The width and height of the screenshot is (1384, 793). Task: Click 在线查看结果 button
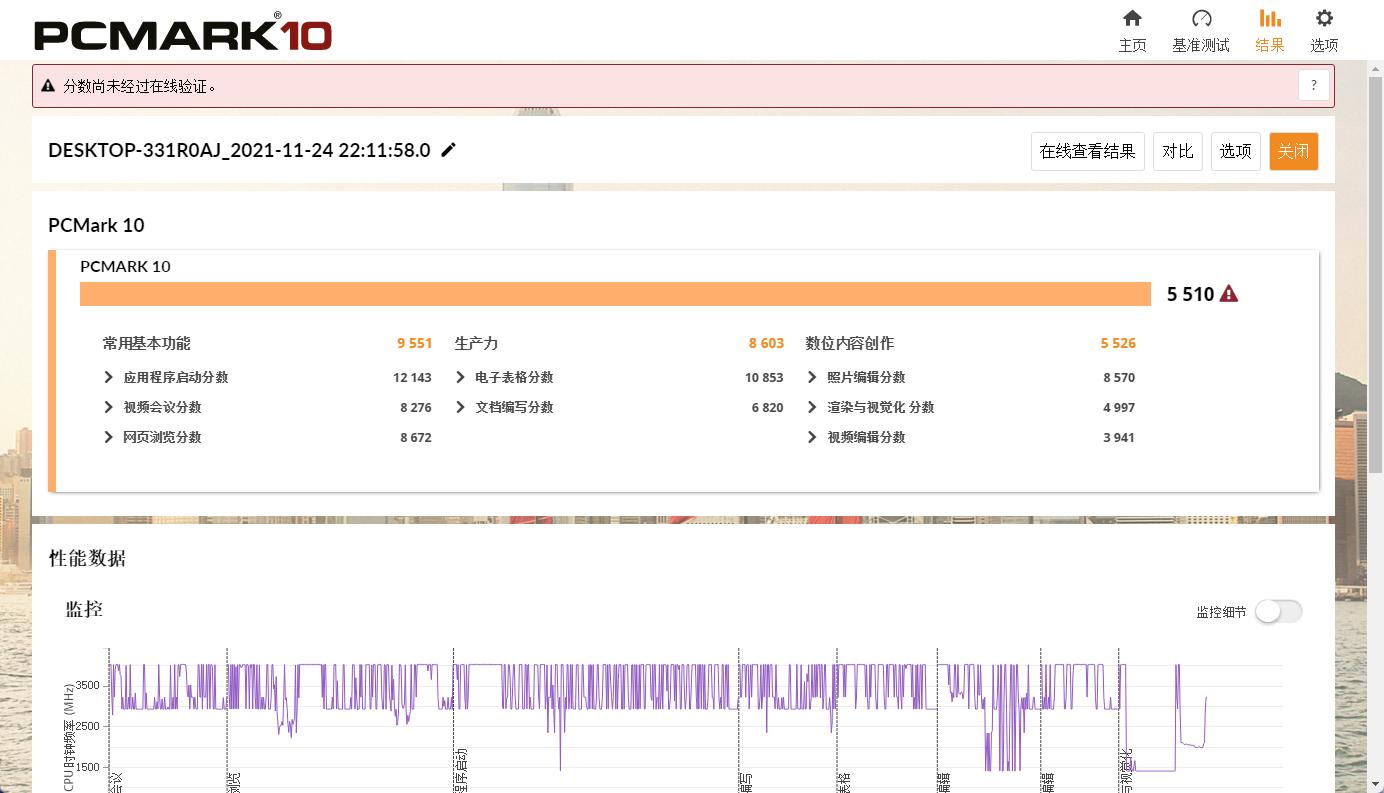click(x=1087, y=151)
